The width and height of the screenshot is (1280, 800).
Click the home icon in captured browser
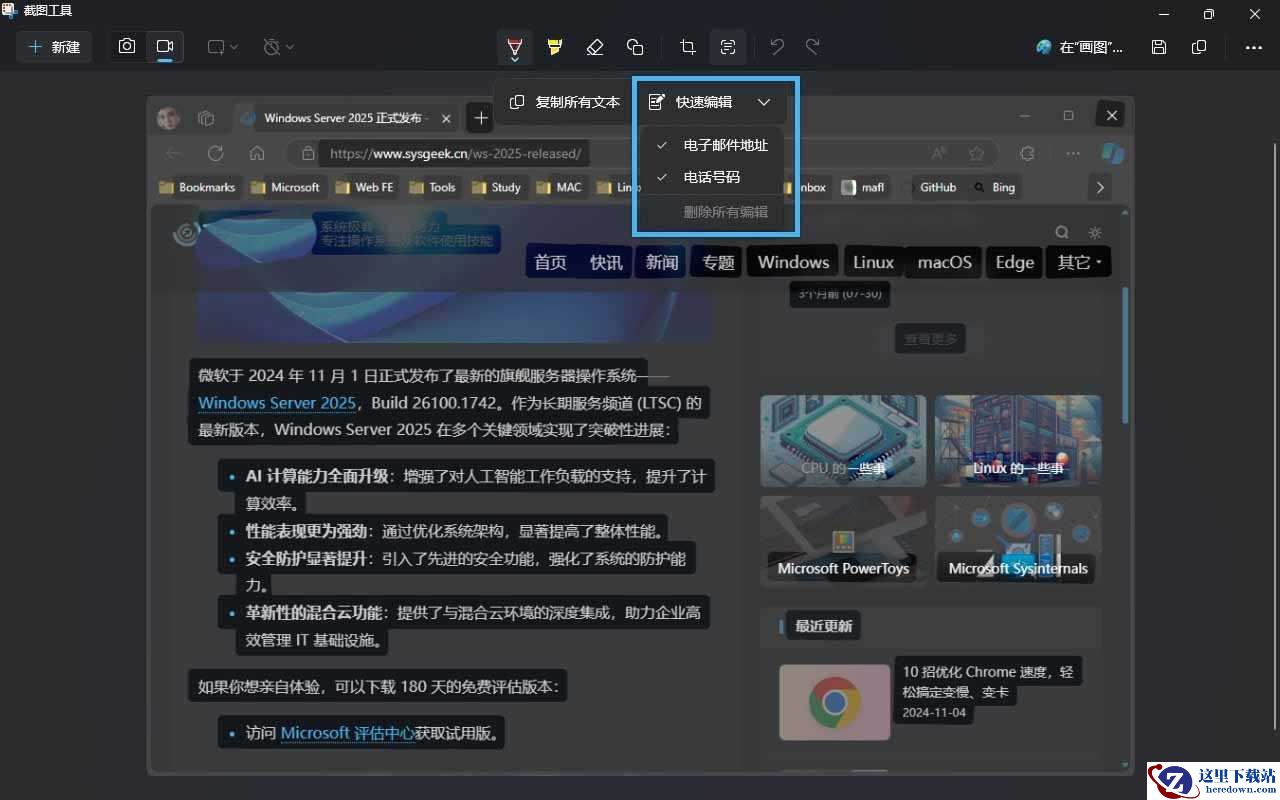(x=257, y=153)
